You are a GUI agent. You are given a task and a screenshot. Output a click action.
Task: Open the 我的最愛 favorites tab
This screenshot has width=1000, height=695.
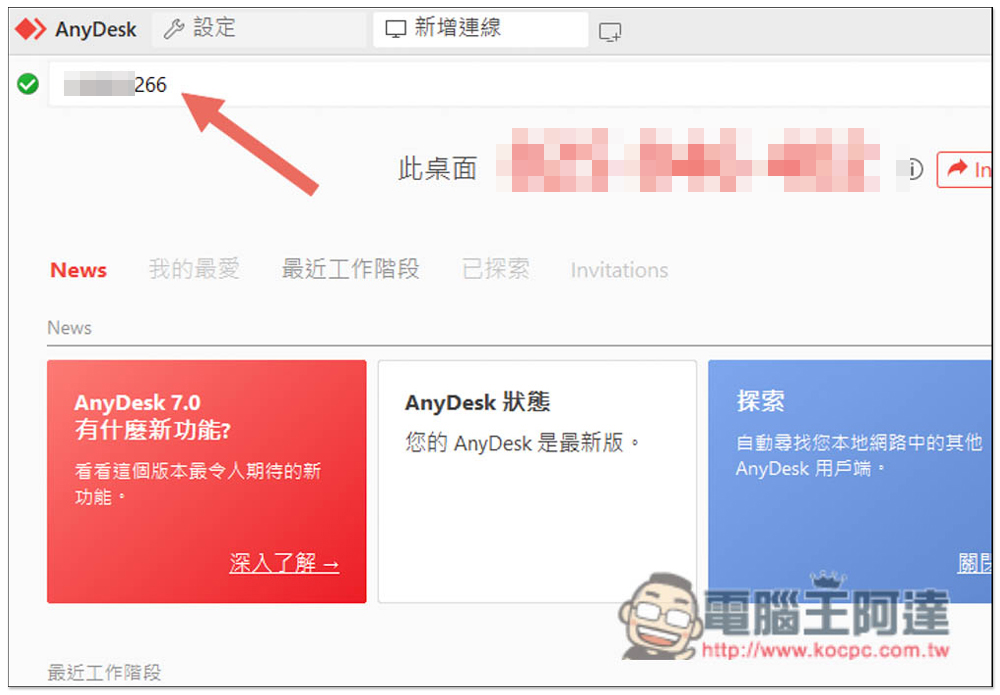tap(194, 269)
